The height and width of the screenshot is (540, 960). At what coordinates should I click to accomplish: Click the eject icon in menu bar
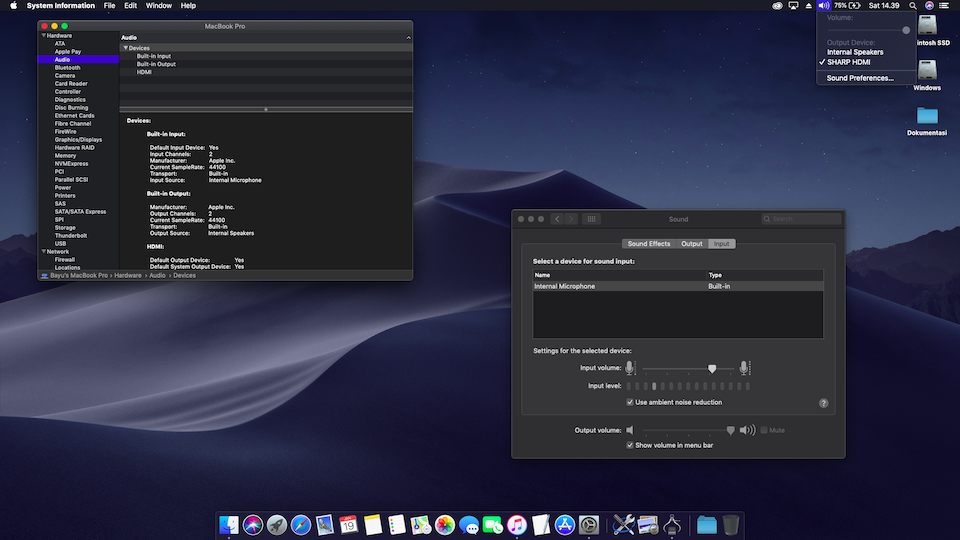click(x=809, y=6)
